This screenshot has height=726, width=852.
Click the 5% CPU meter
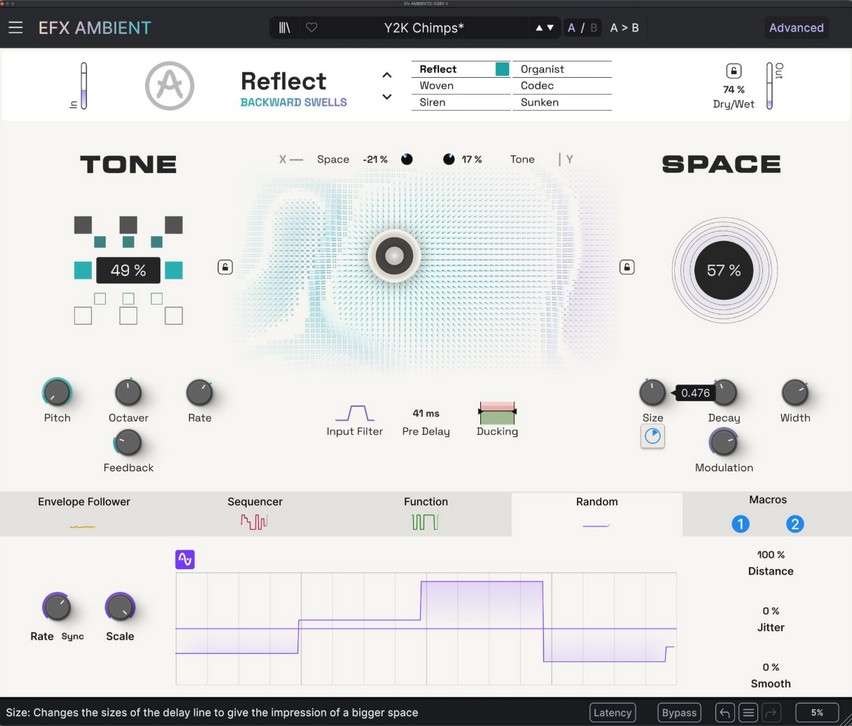tap(817, 712)
